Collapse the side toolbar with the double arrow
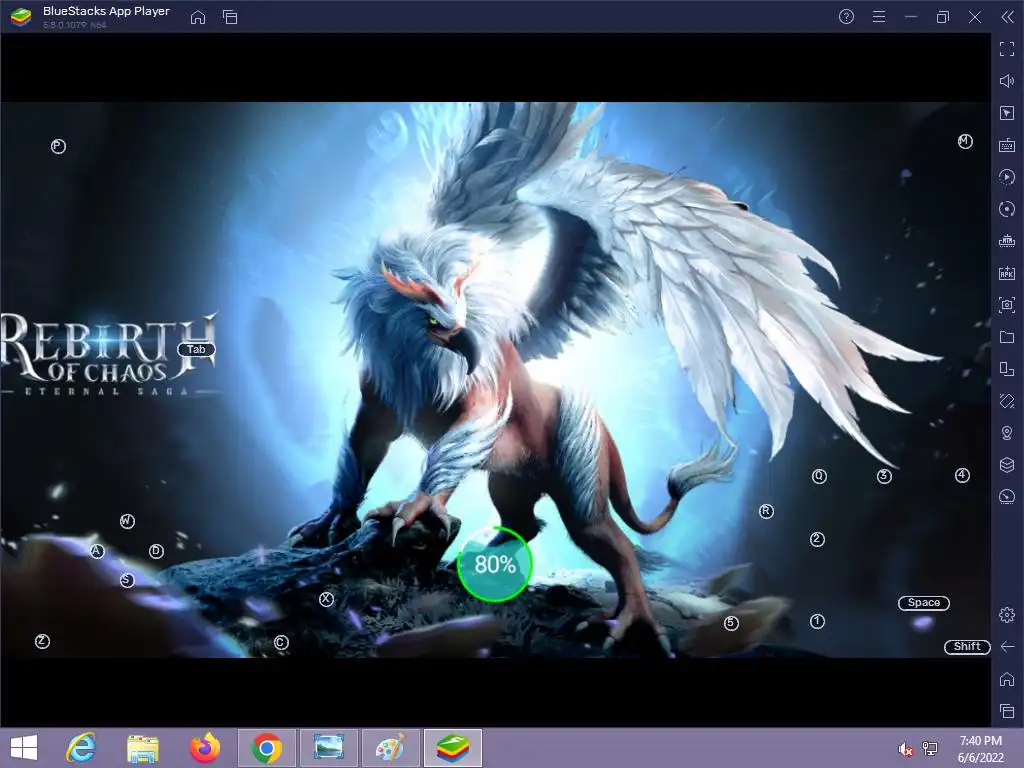This screenshot has width=1024, height=768. (x=1008, y=17)
